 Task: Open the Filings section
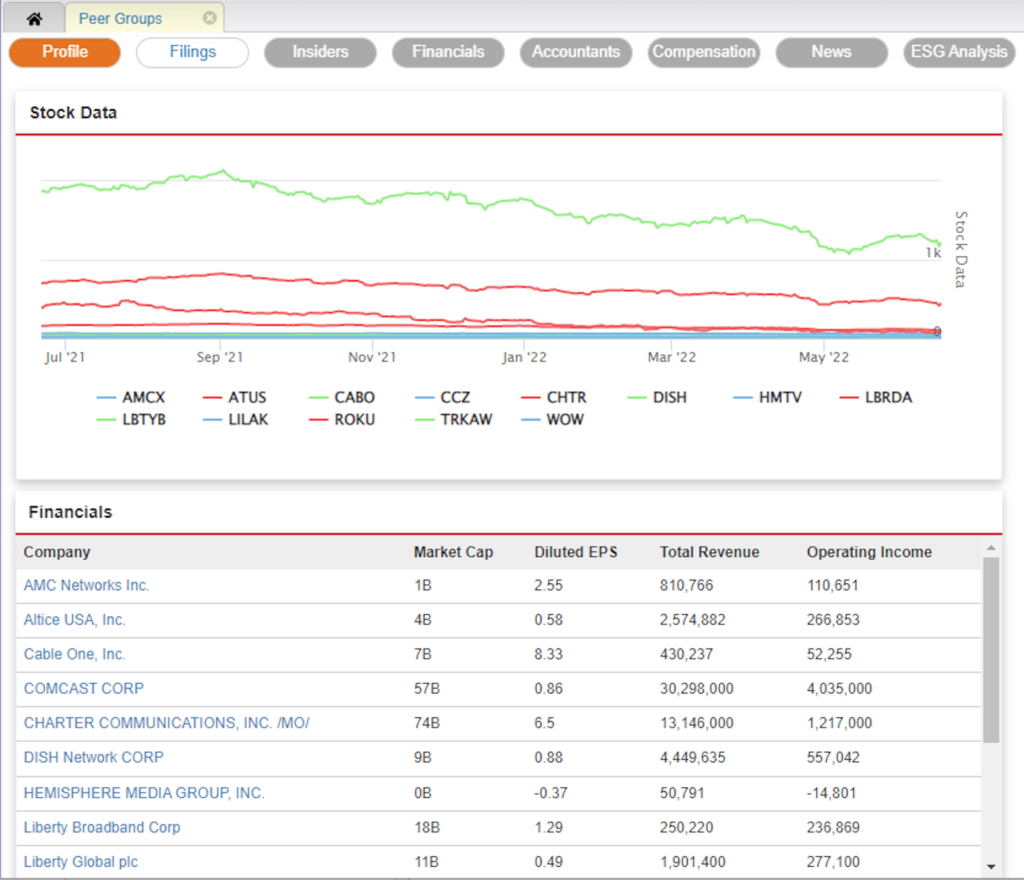pos(192,52)
